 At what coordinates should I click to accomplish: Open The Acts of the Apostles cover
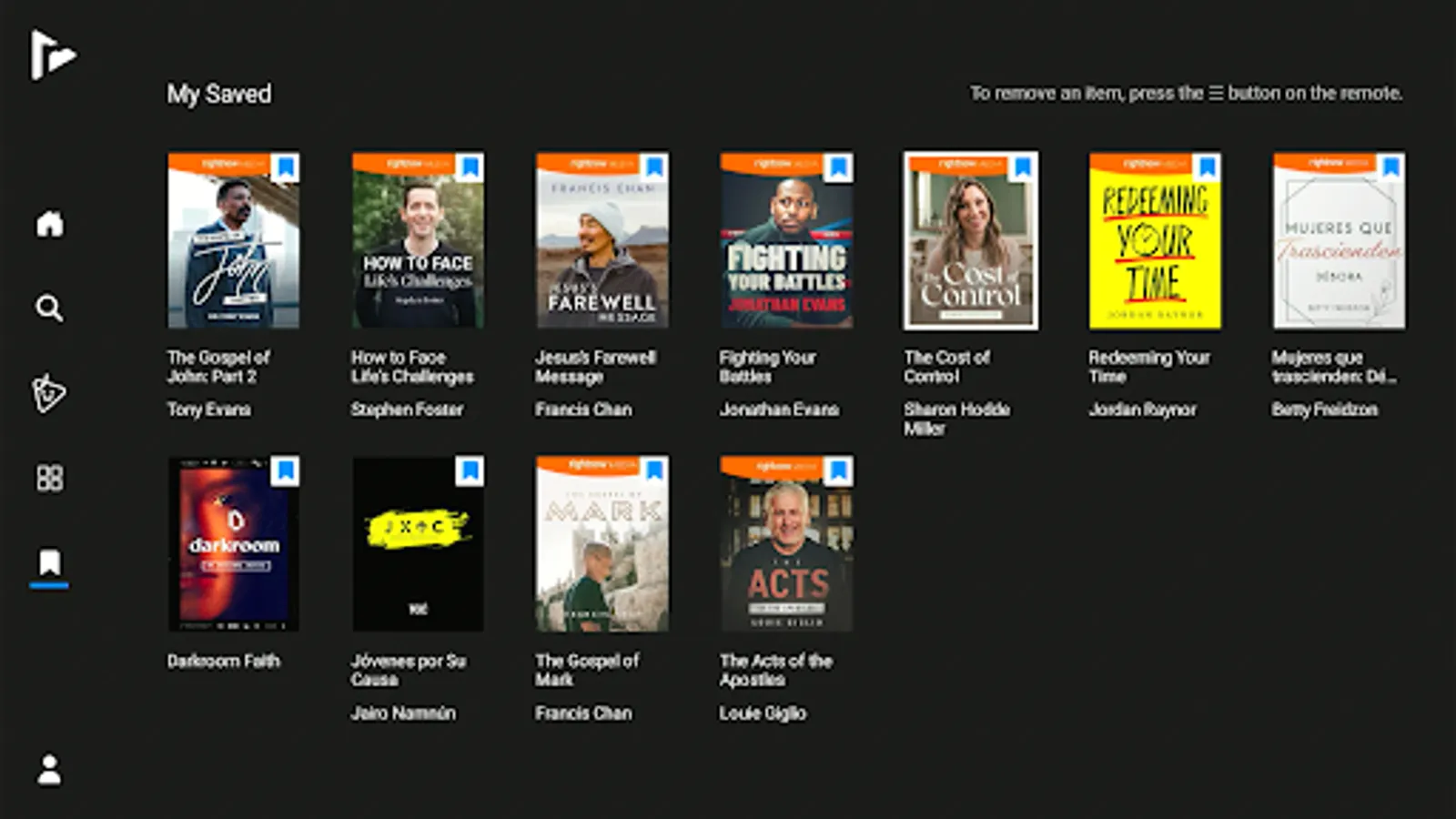[x=786, y=543]
